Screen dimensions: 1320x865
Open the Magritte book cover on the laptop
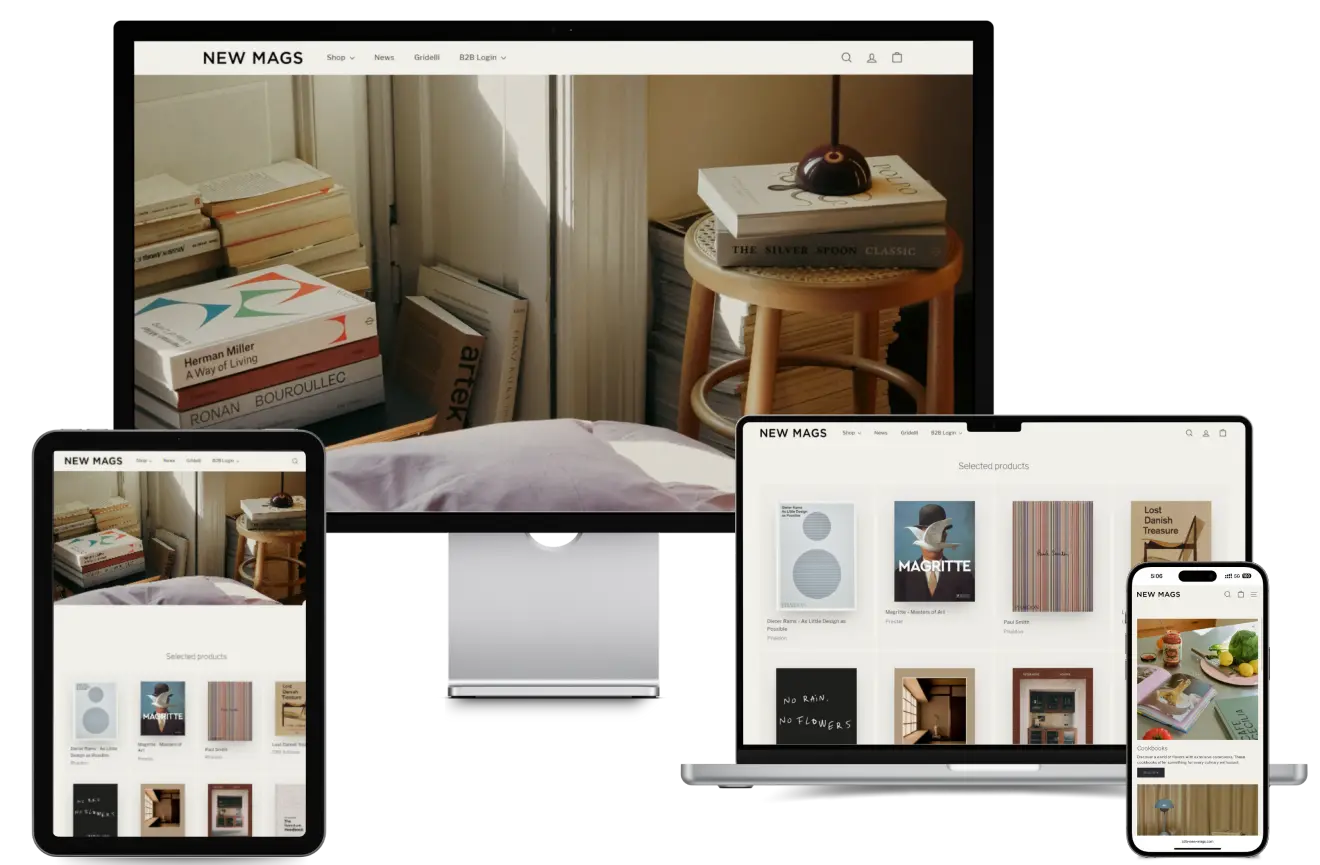pyautogui.click(x=934, y=551)
